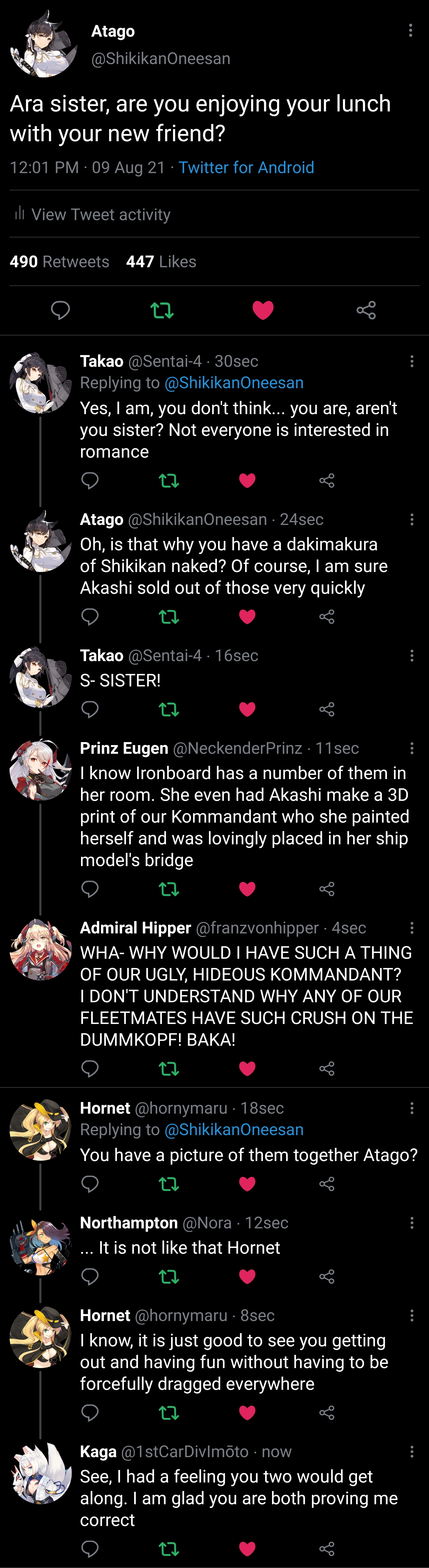
Task: Unlike Atago's main tweet
Action: (x=263, y=310)
